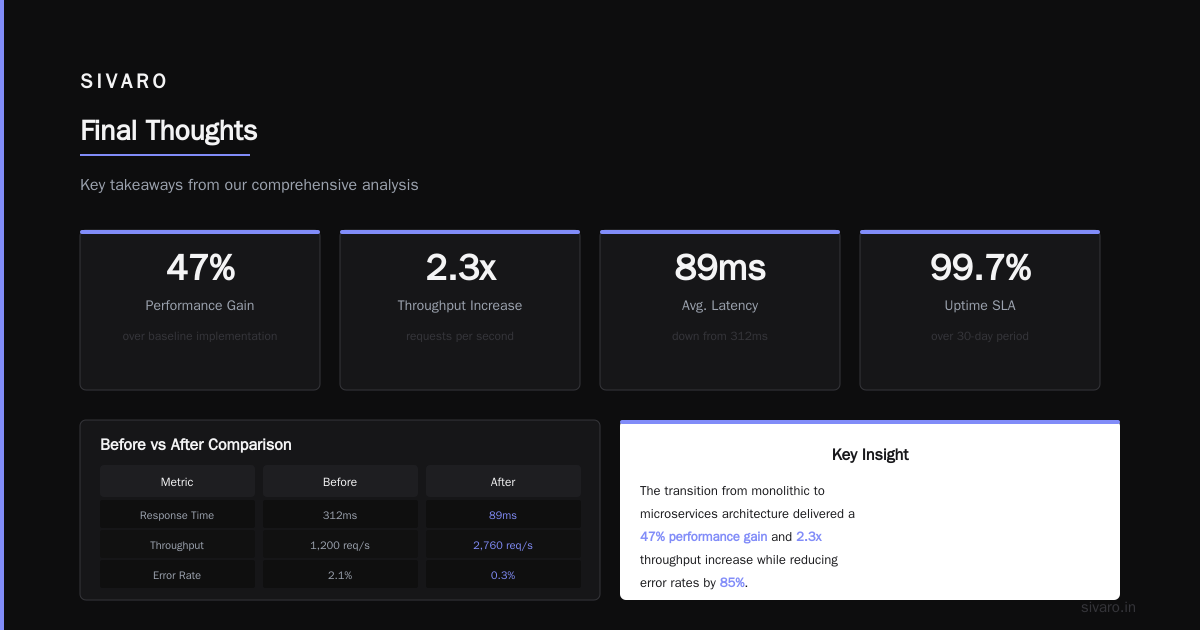Click the Metric column header
Screen dimensions: 1200x630
177,482
